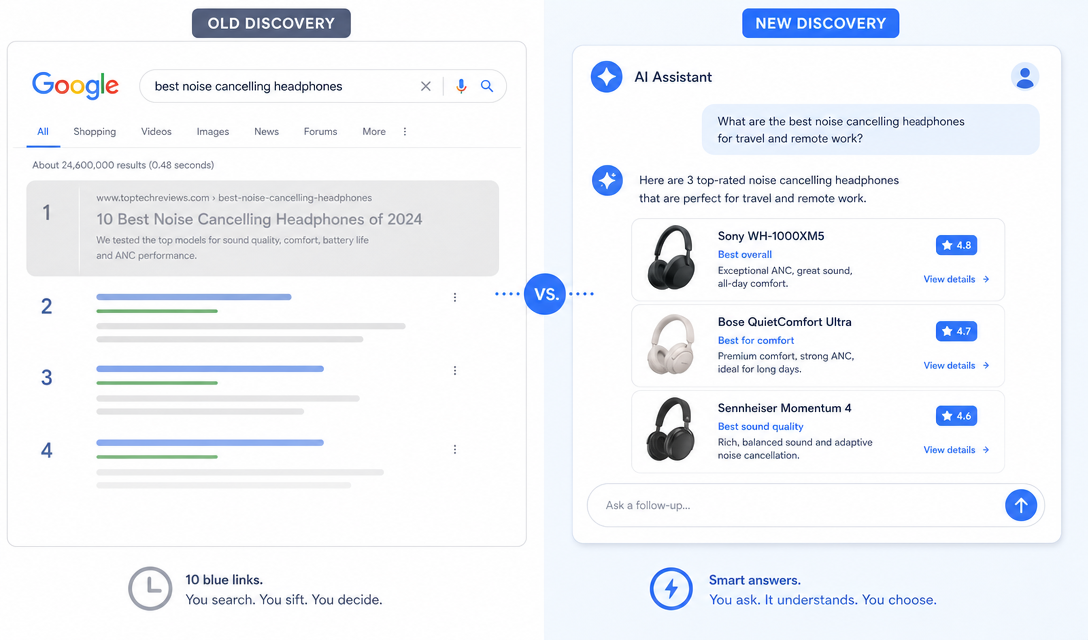This screenshot has height=640, width=1088.
Task: Click the You search. You sift. You decide. line
Action: 284,600
